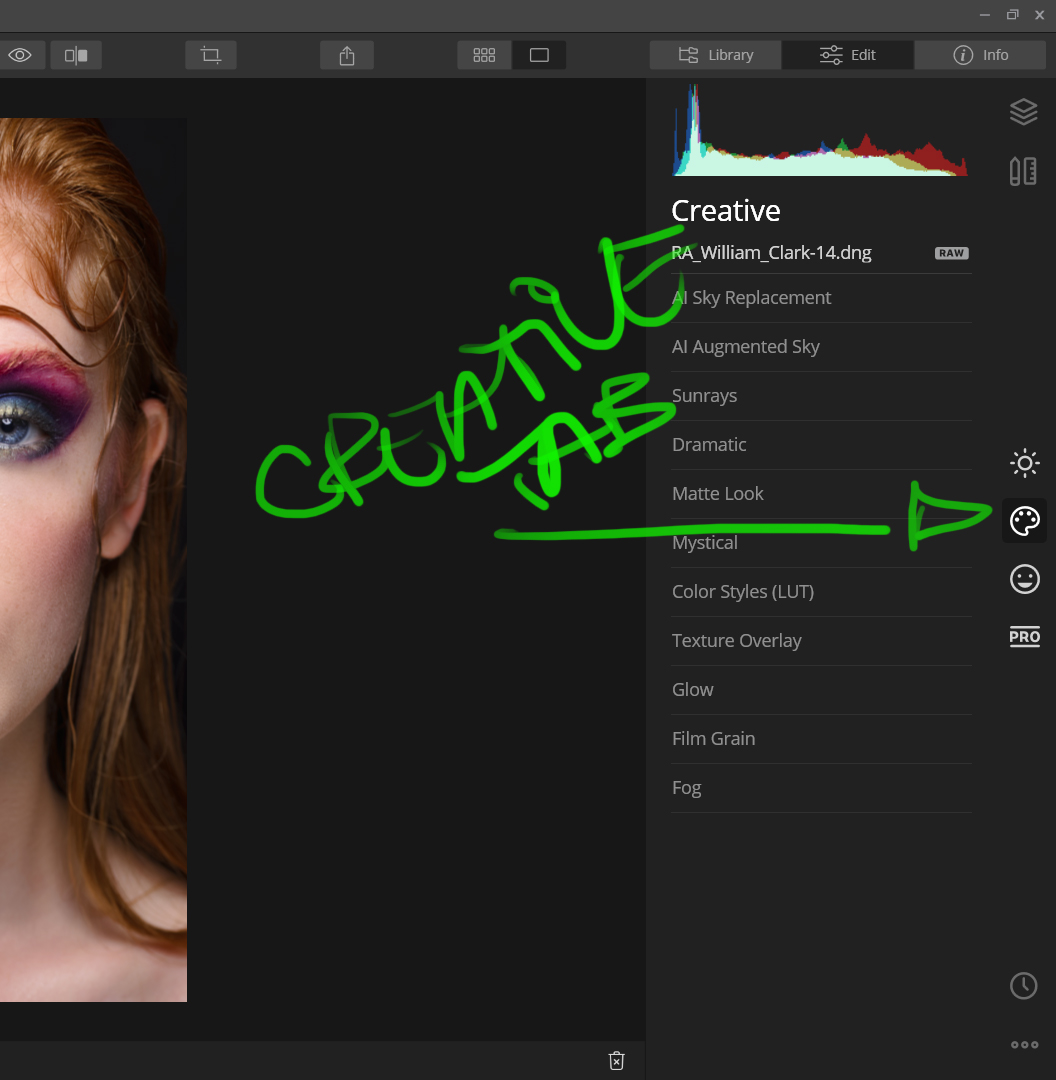Toggle the eye preview icon
The width and height of the screenshot is (1056, 1080).
pos(20,55)
